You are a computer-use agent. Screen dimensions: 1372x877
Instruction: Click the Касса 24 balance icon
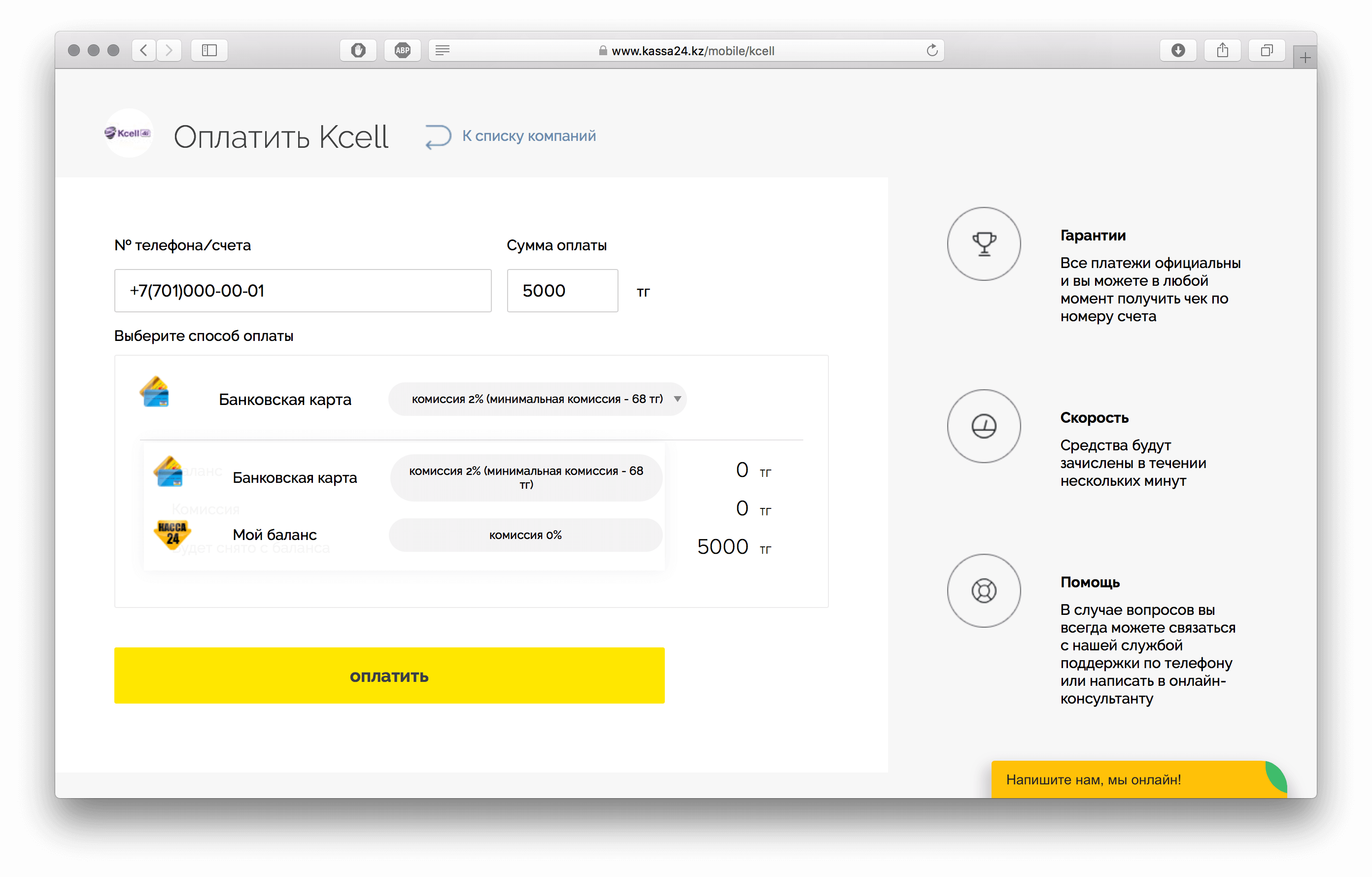(x=172, y=534)
